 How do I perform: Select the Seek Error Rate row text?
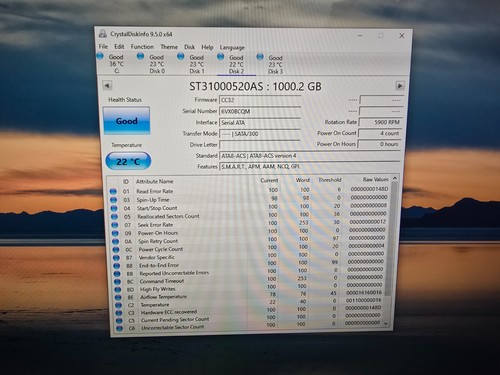click(155, 225)
